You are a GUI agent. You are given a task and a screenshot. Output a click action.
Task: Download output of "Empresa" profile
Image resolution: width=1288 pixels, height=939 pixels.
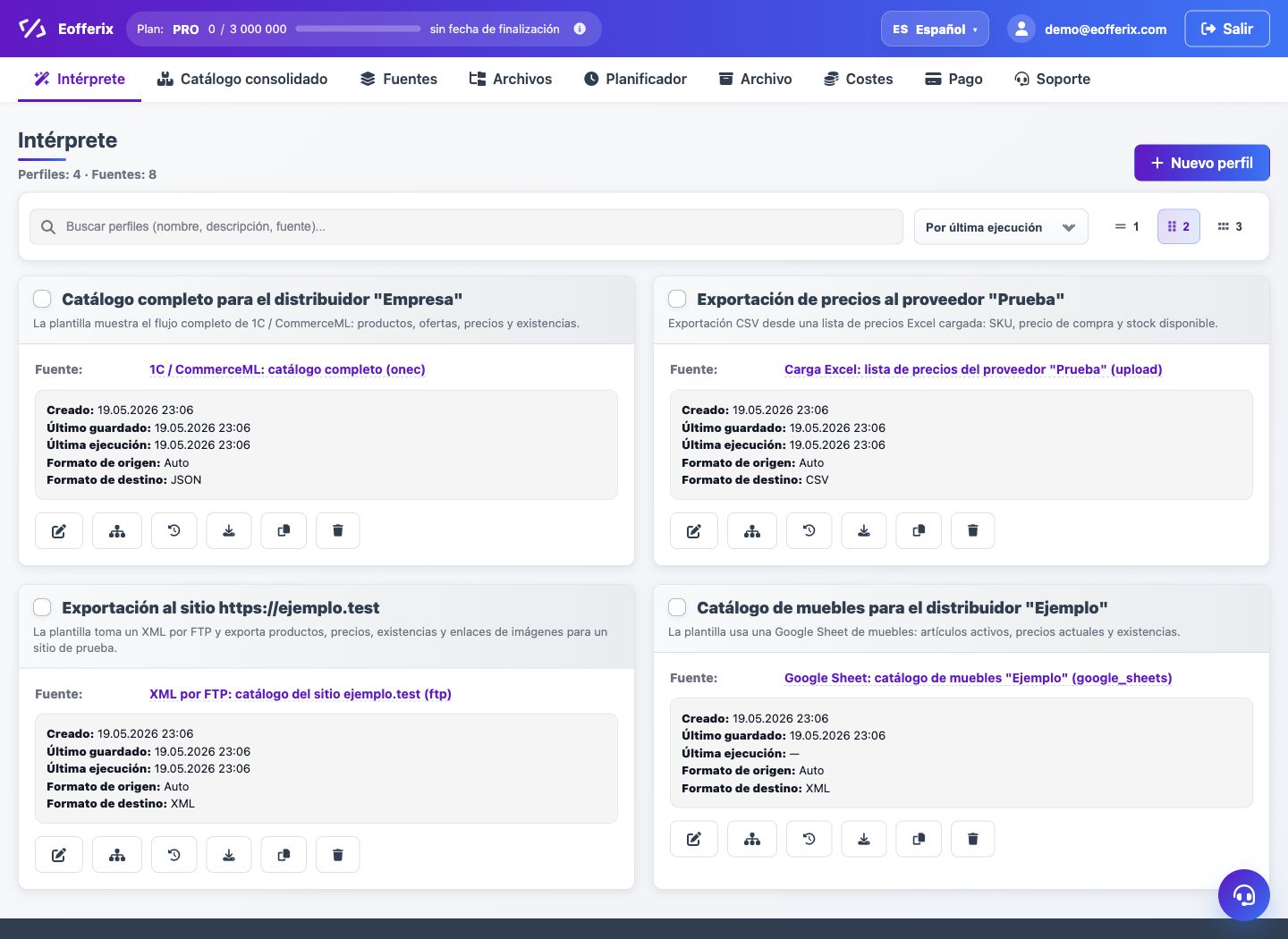[x=229, y=530]
